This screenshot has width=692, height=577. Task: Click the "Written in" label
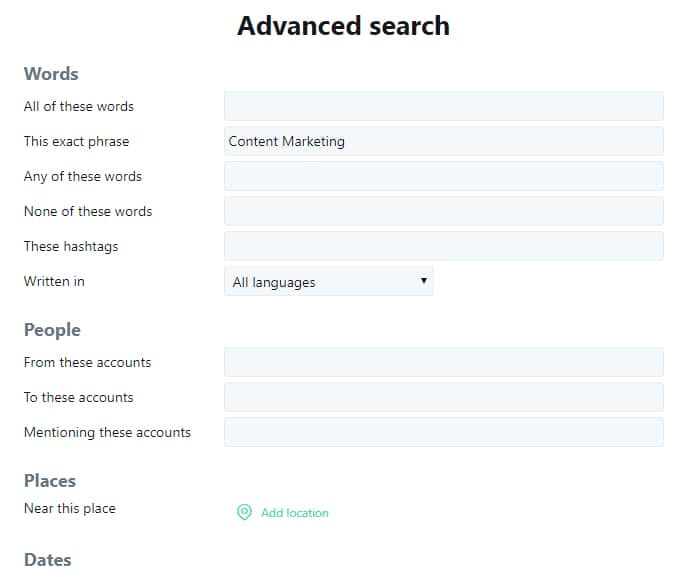pyautogui.click(x=54, y=281)
